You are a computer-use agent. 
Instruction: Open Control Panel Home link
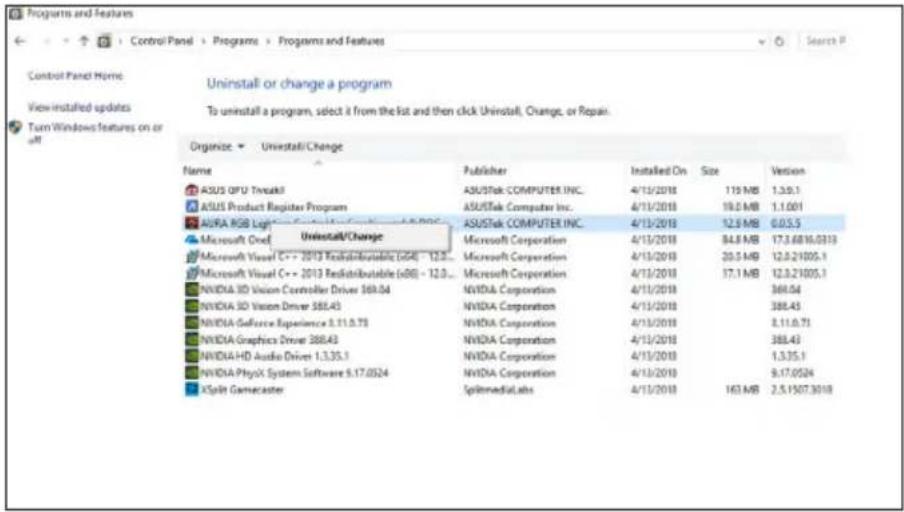coord(76,76)
